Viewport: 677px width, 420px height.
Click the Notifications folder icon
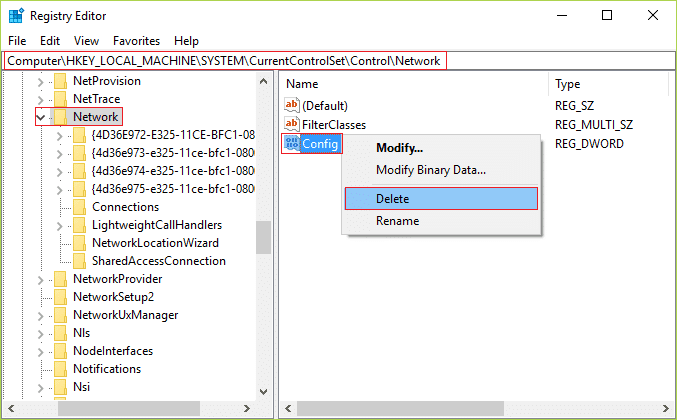coord(60,369)
